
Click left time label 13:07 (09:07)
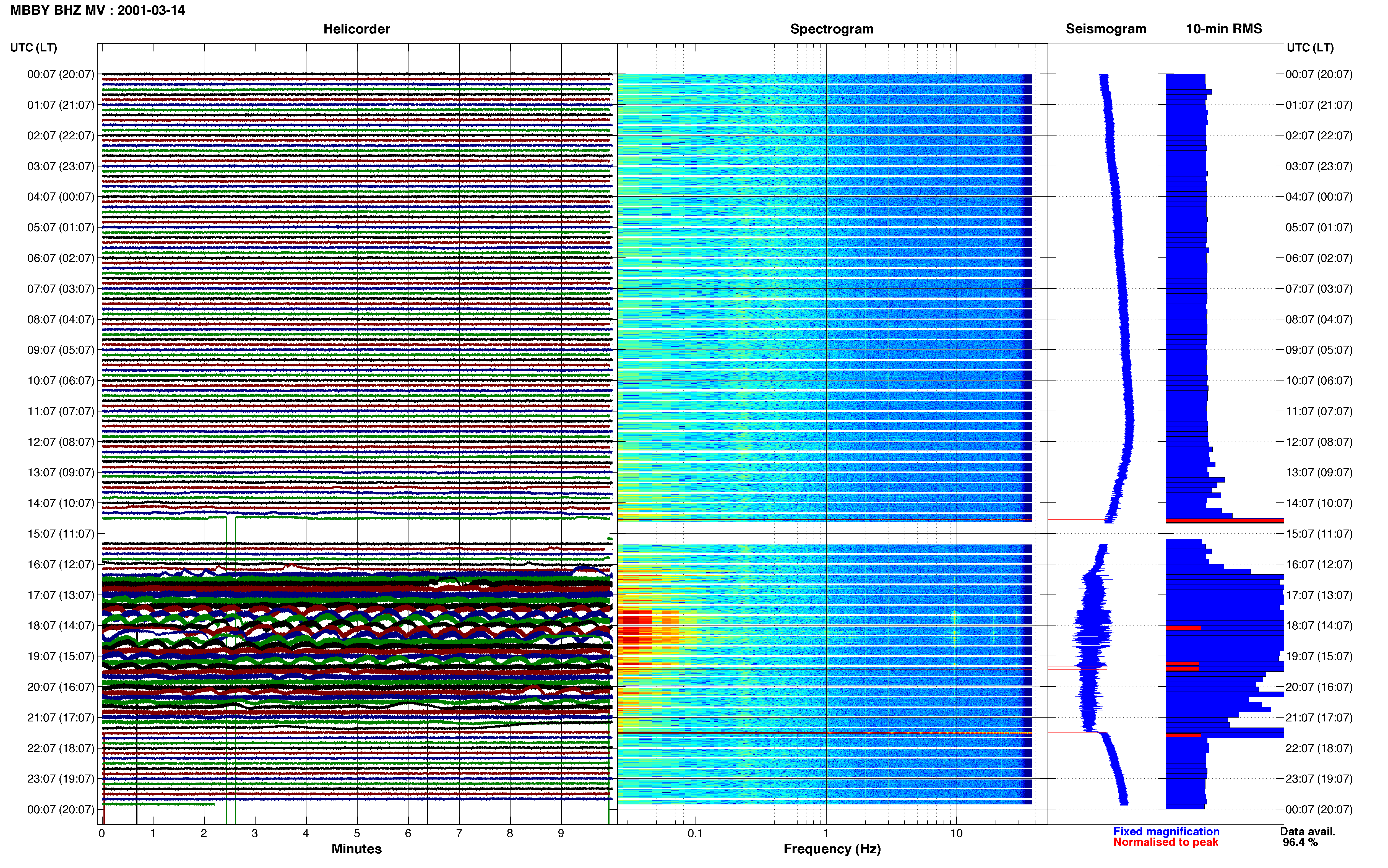(60, 473)
